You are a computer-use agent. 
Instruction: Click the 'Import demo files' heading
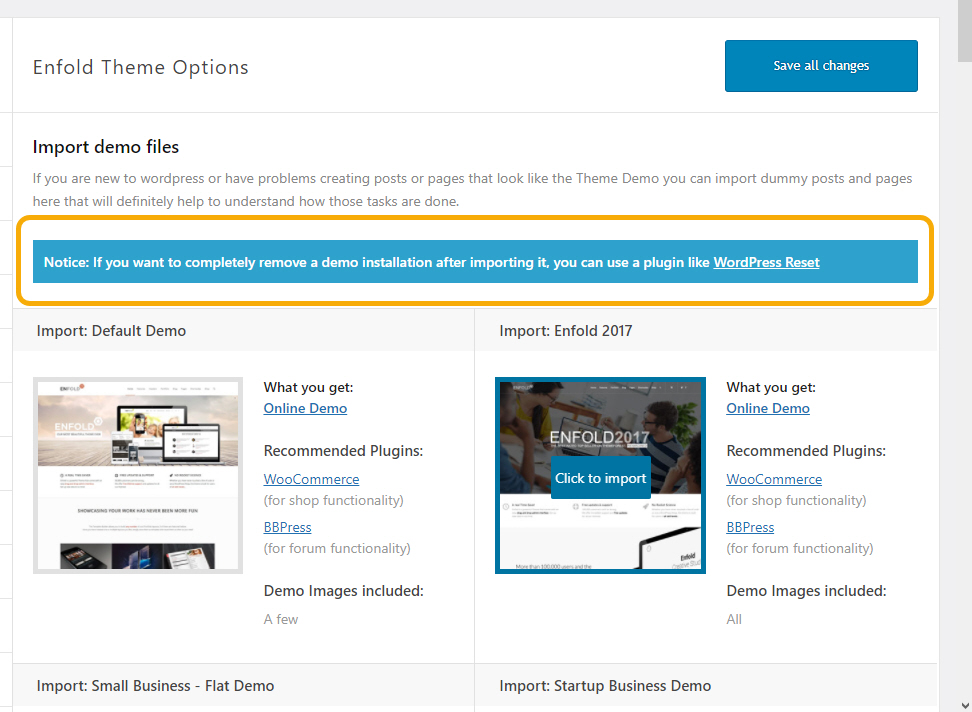105,147
